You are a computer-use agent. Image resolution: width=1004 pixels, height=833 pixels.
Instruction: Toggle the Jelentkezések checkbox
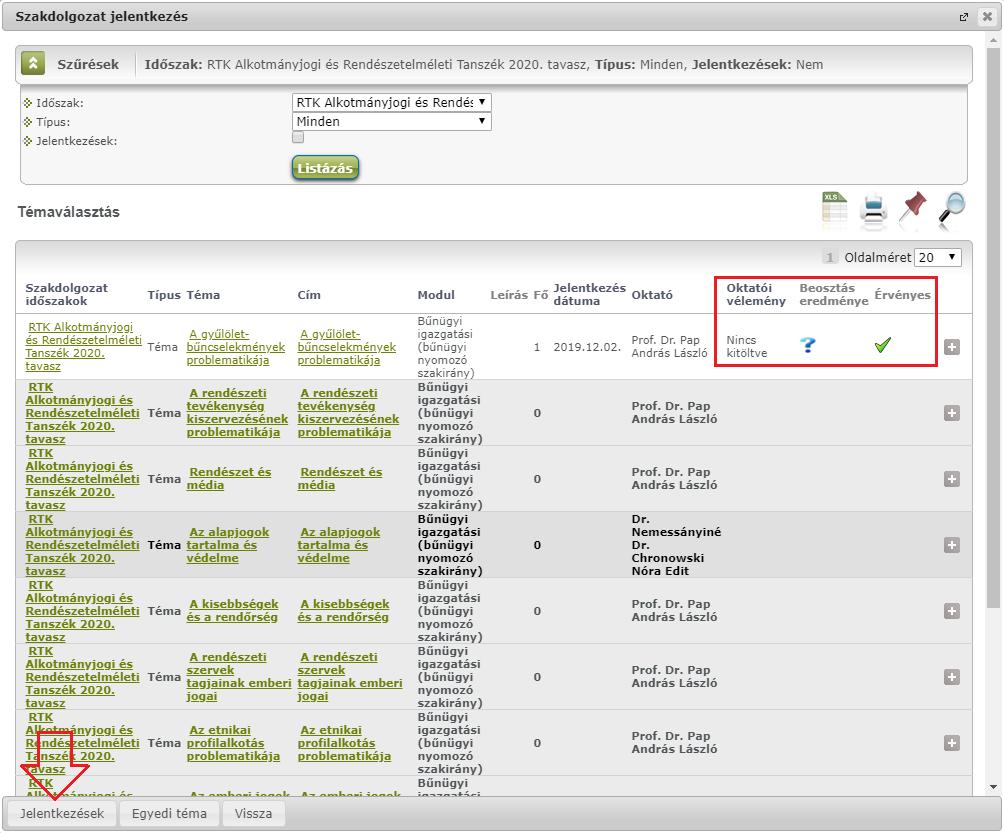[x=298, y=138]
